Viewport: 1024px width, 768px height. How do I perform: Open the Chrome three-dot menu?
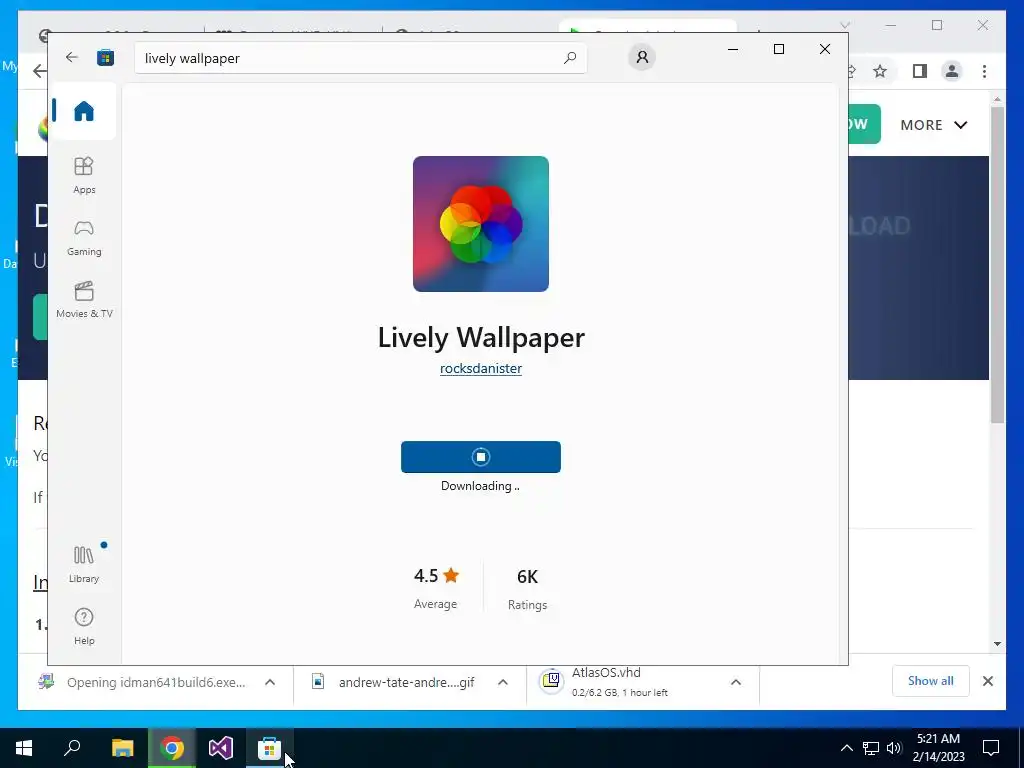pyautogui.click(x=984, y=71)
